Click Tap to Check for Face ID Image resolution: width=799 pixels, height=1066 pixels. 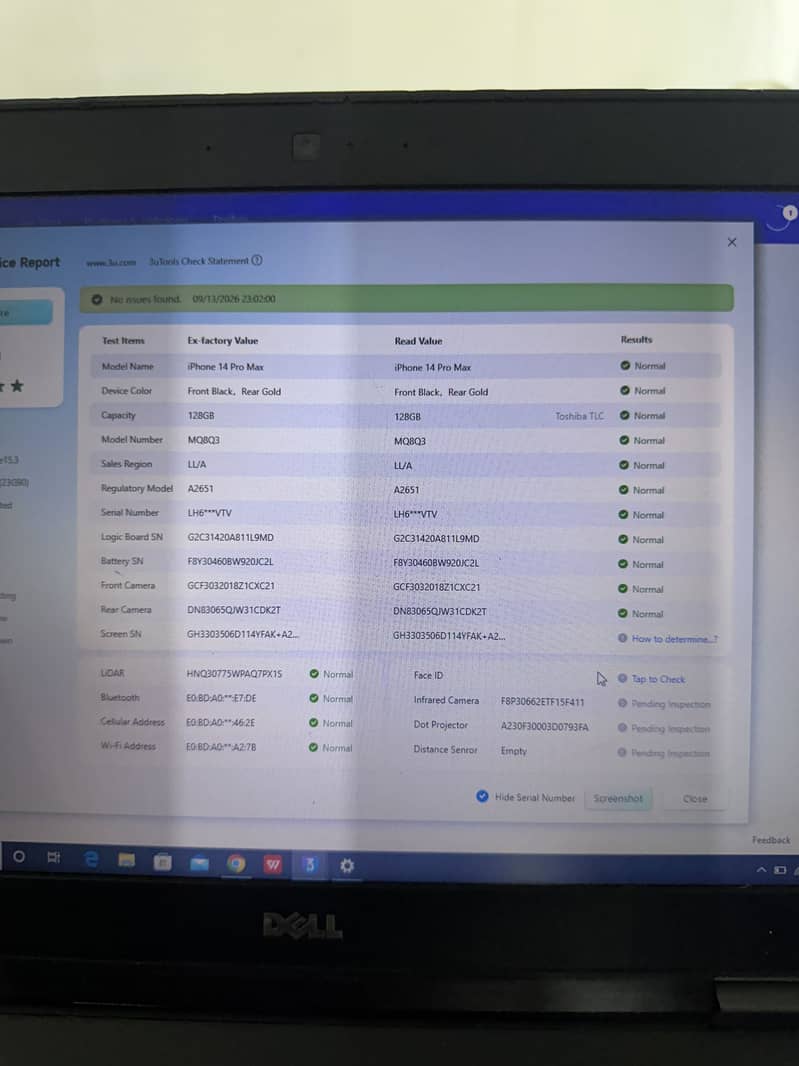[658, 679]
